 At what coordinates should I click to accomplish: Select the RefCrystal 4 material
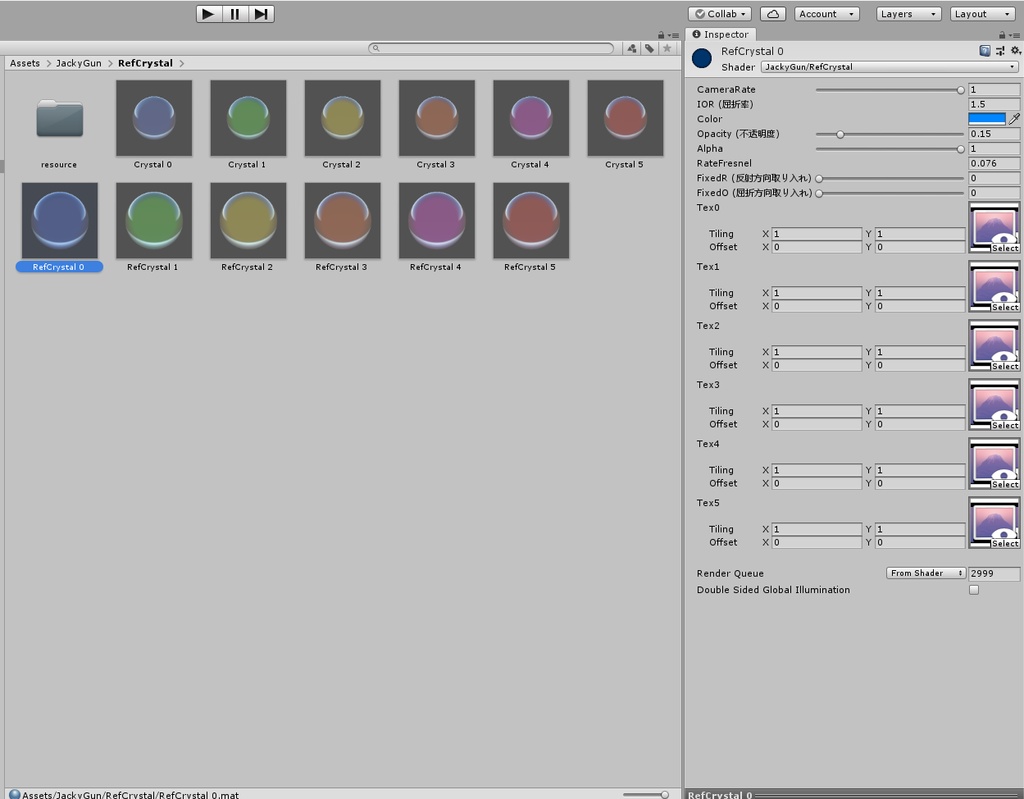click(436, 227)
